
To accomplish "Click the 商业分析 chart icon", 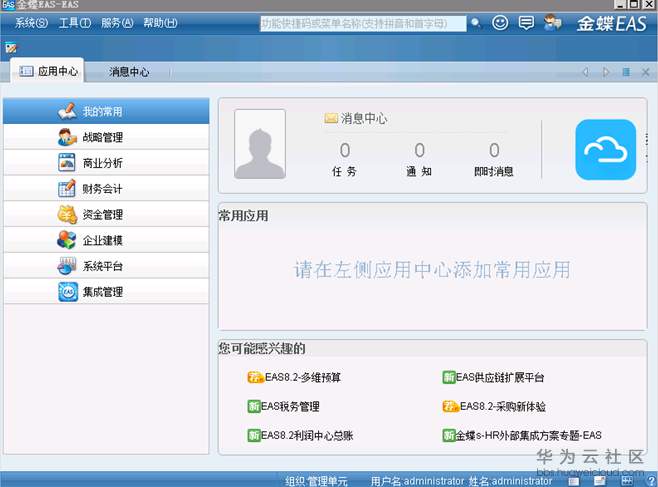I will coord(67,163).
